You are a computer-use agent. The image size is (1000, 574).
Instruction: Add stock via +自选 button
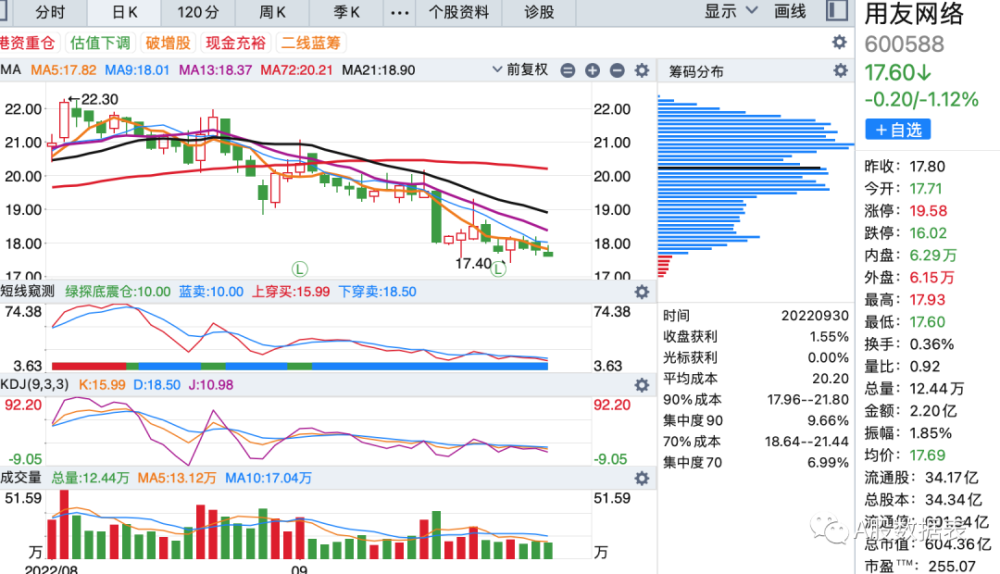pyautogui.click(x=898, y=129)
